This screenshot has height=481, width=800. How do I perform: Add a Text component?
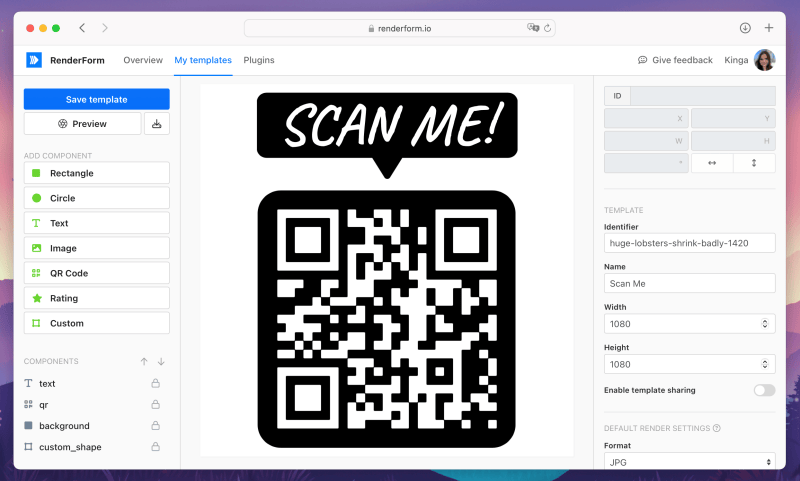tap(96, 223)
